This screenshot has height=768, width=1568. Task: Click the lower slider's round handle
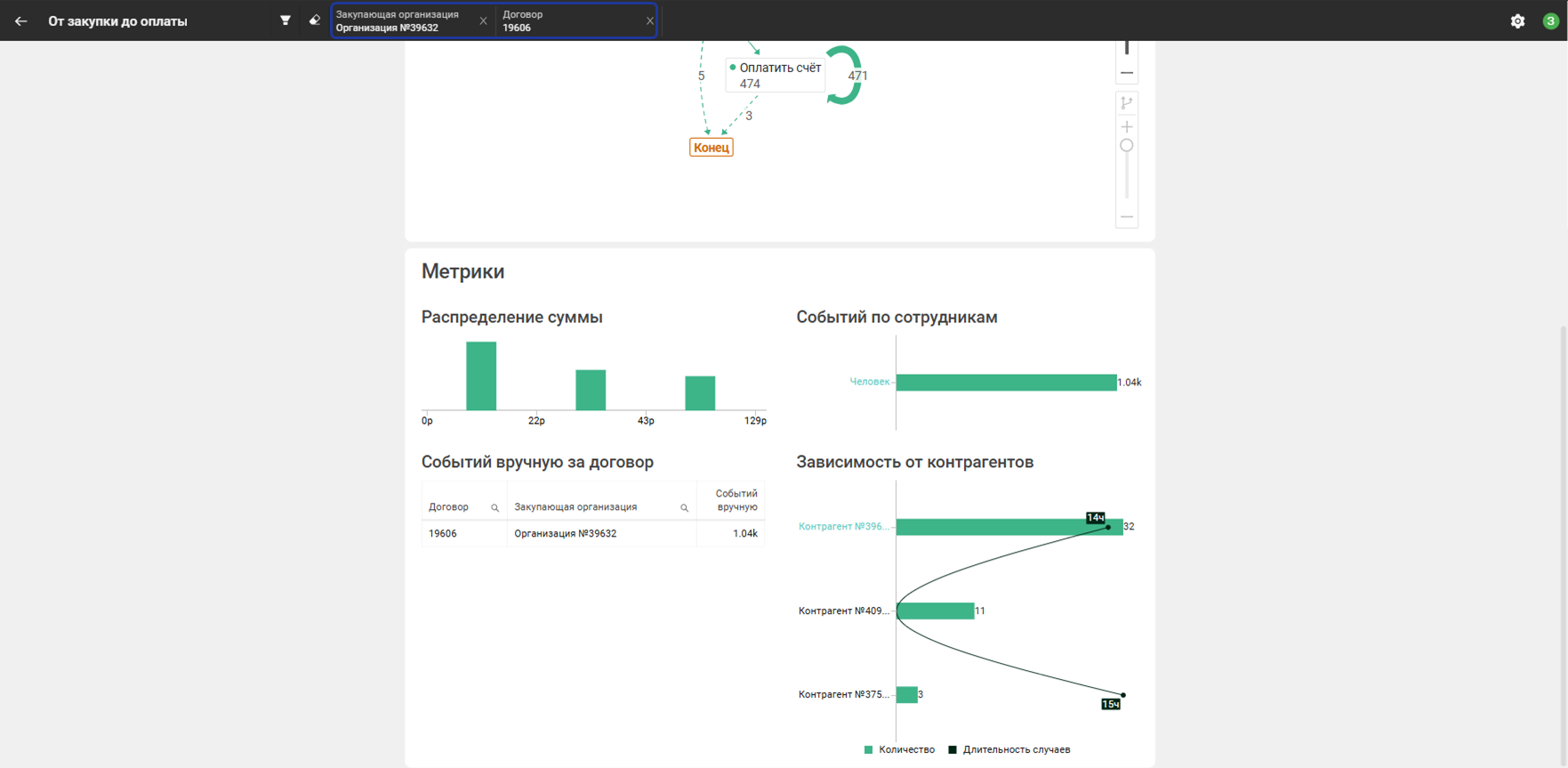tap(1127, 146)
